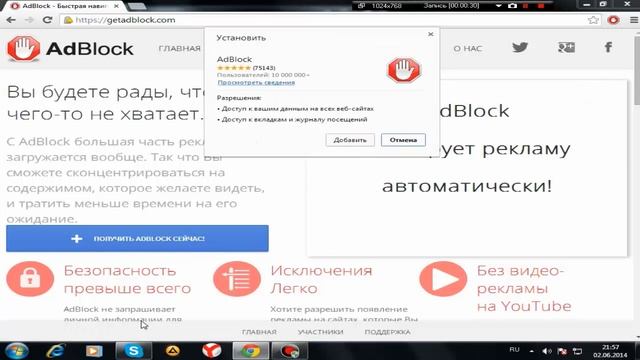Viewport: 640px width, 360px height.
Task: Close the AdBlock browser tab
Action: [116, 6]
